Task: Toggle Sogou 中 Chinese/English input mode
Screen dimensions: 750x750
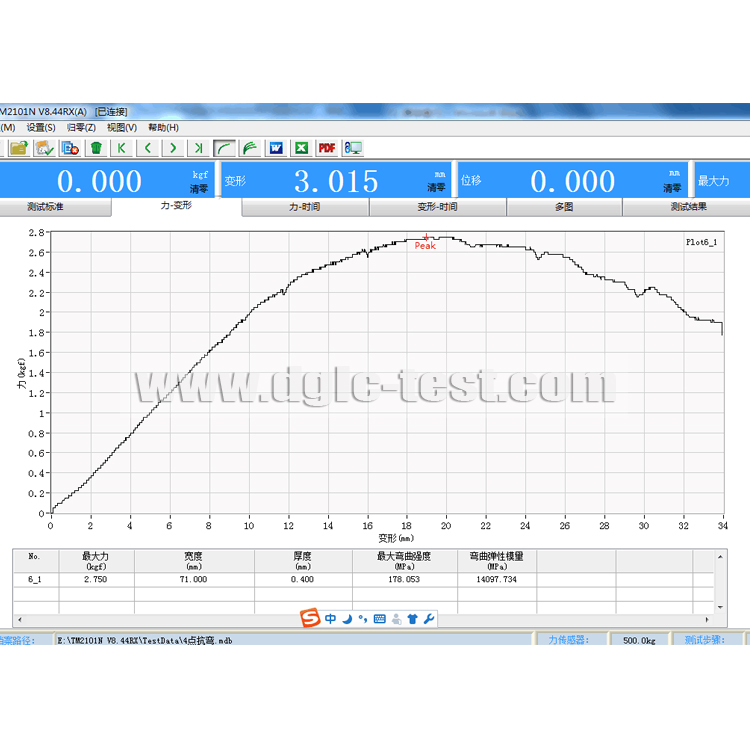Action: [x=330, y=619]
